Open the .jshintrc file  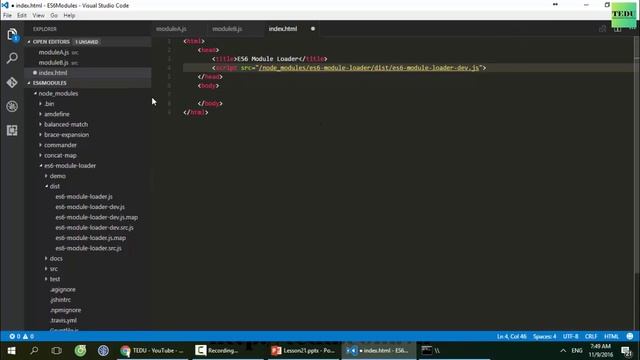coord(60,300)
